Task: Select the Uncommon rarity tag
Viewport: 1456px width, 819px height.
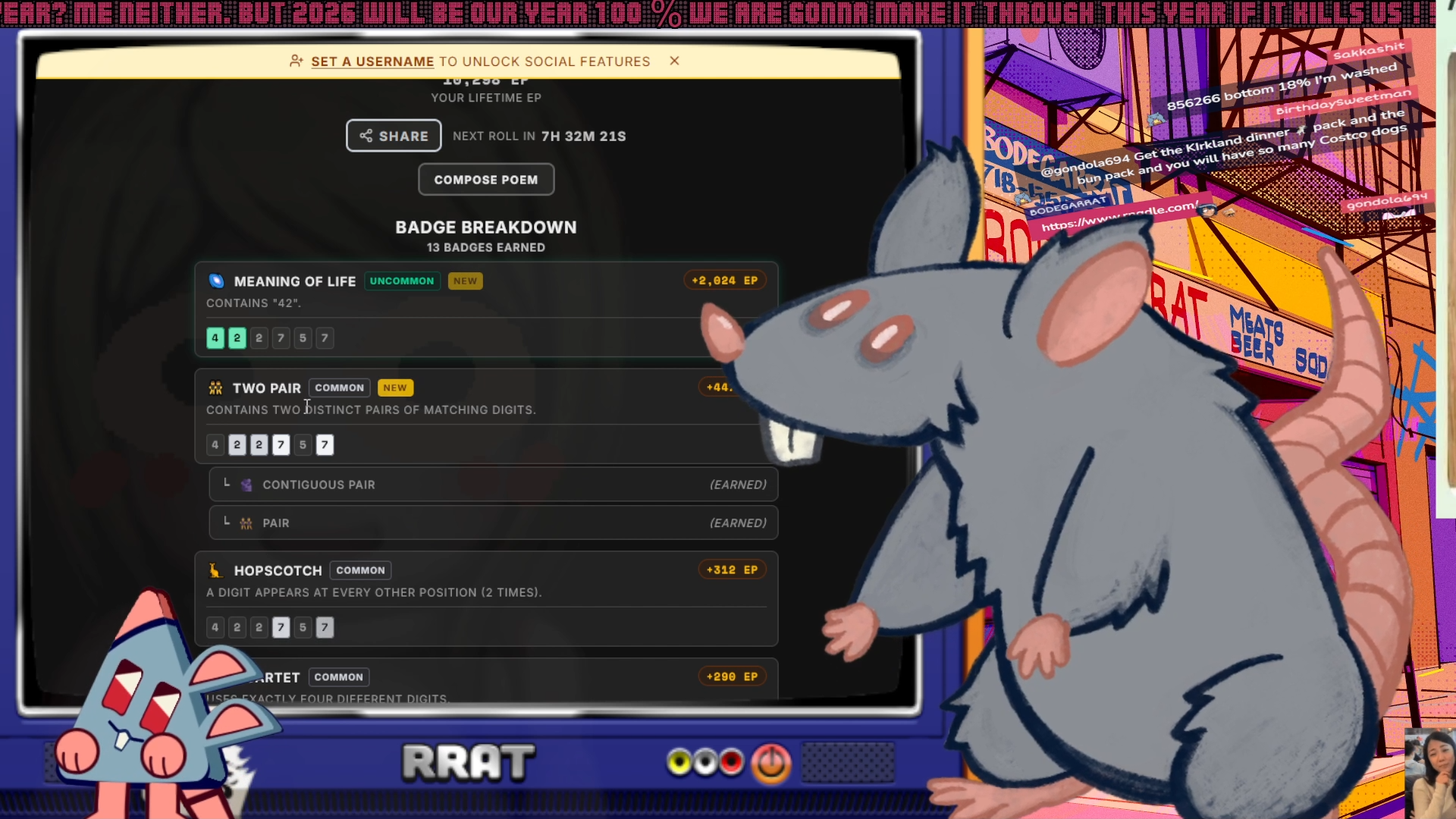Action: pos(402,281)
